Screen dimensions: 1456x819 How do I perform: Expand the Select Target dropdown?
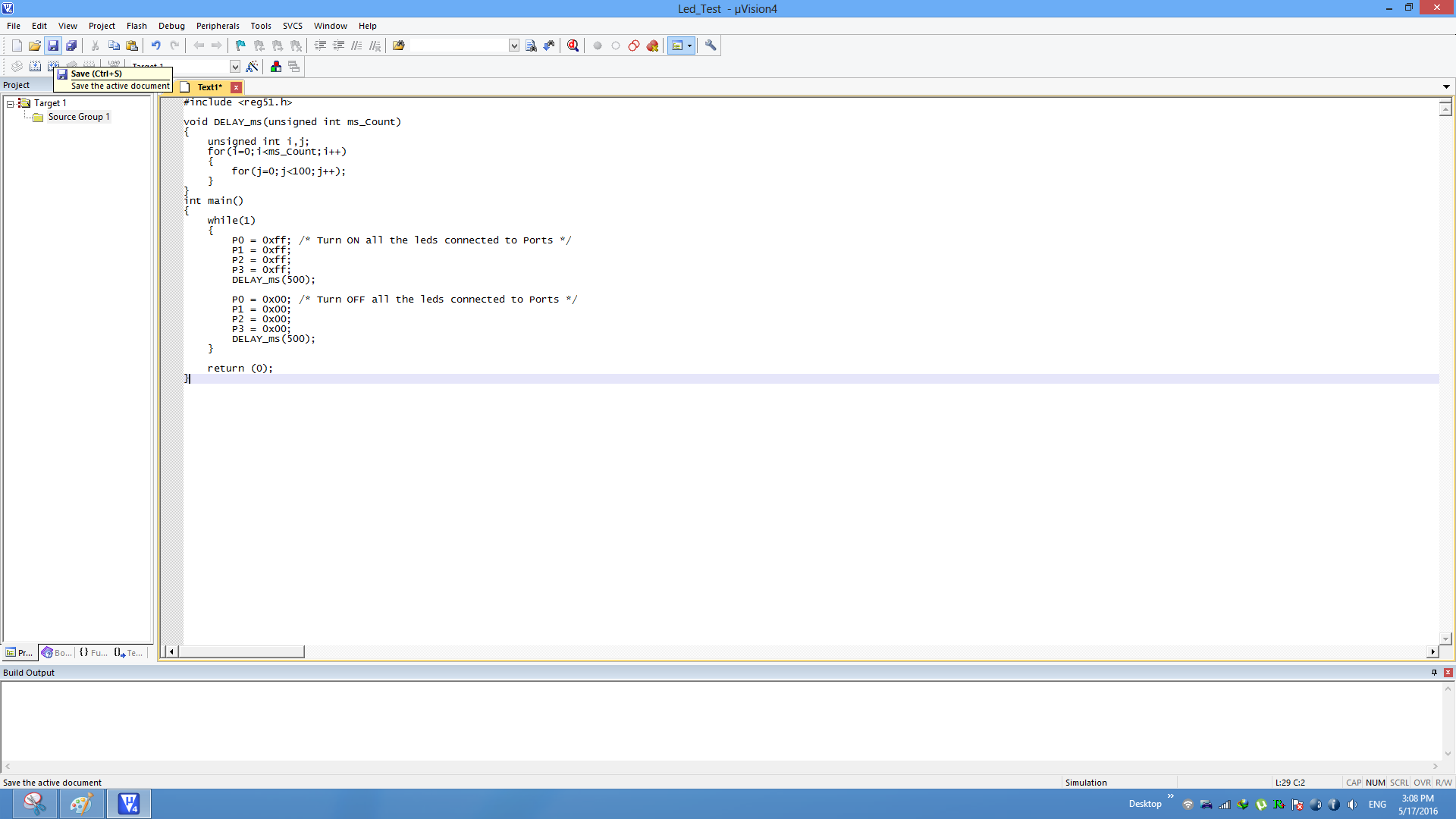click(x=235, y=67)
